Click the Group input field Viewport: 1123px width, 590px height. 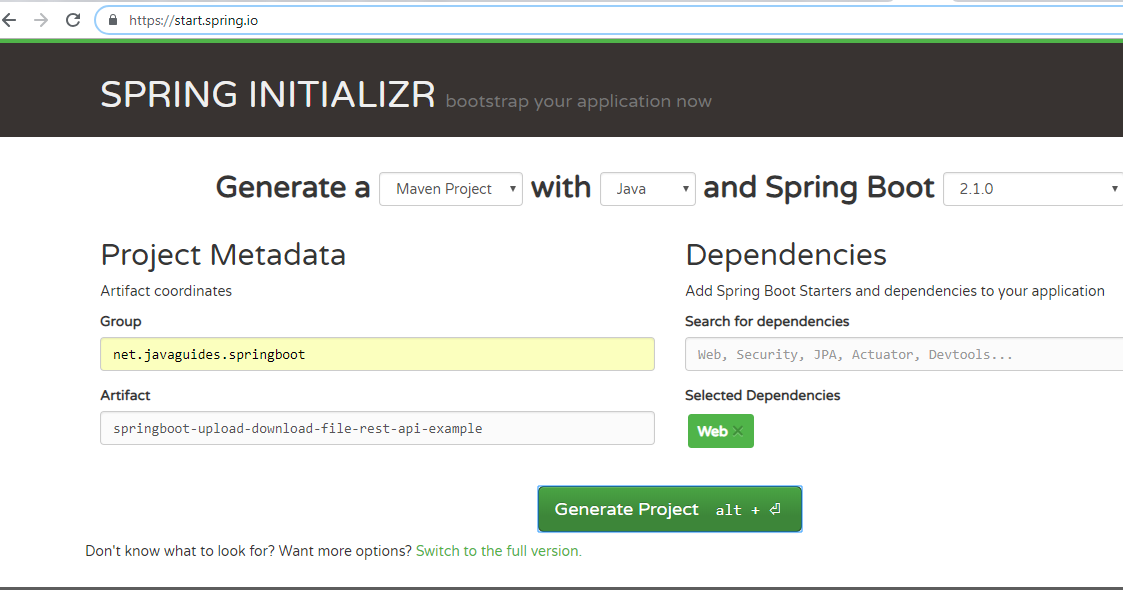tap(377, 353)
